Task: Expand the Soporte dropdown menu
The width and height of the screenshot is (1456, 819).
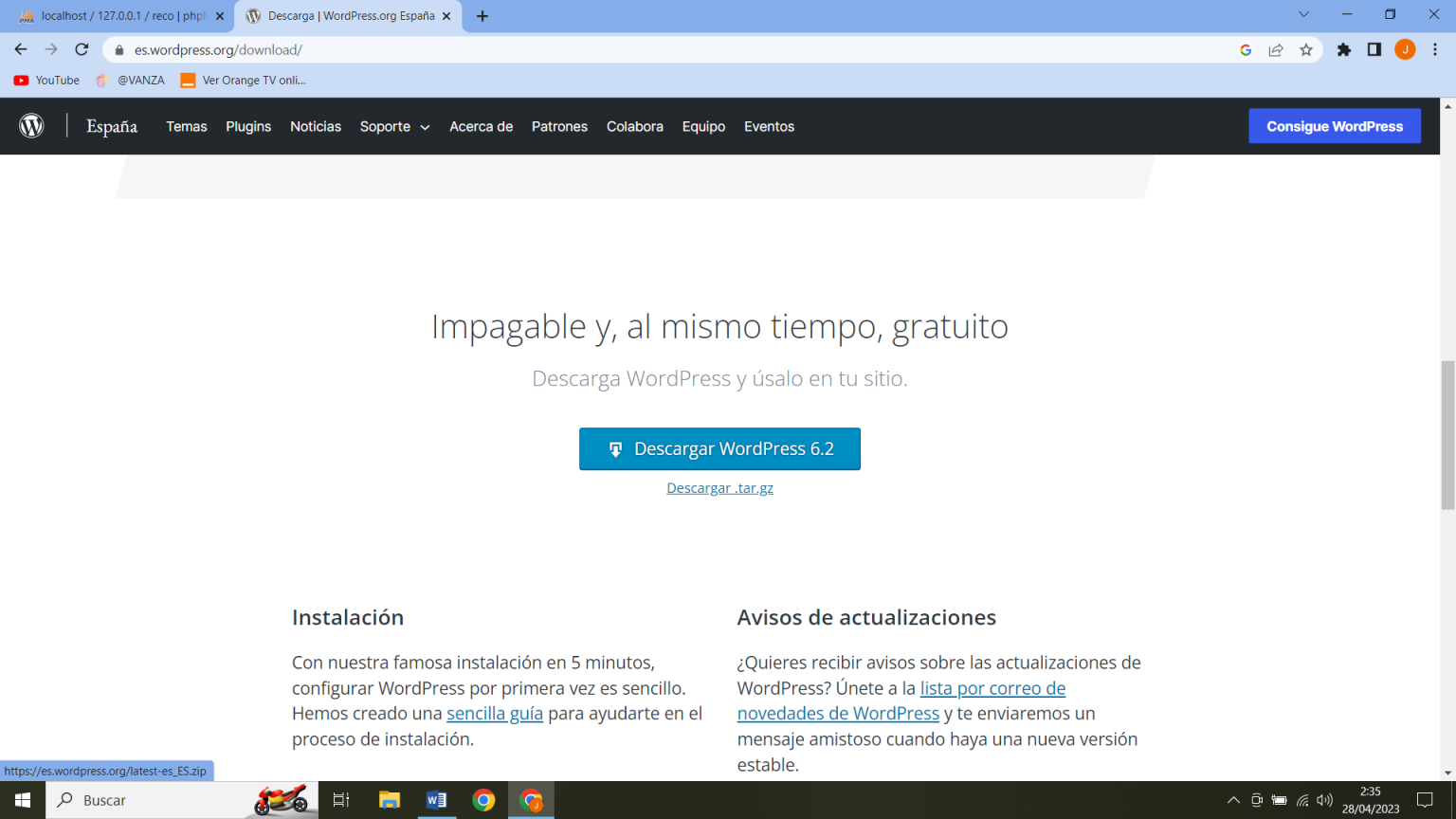Action: pyautogui.click(x=394, y=126)
